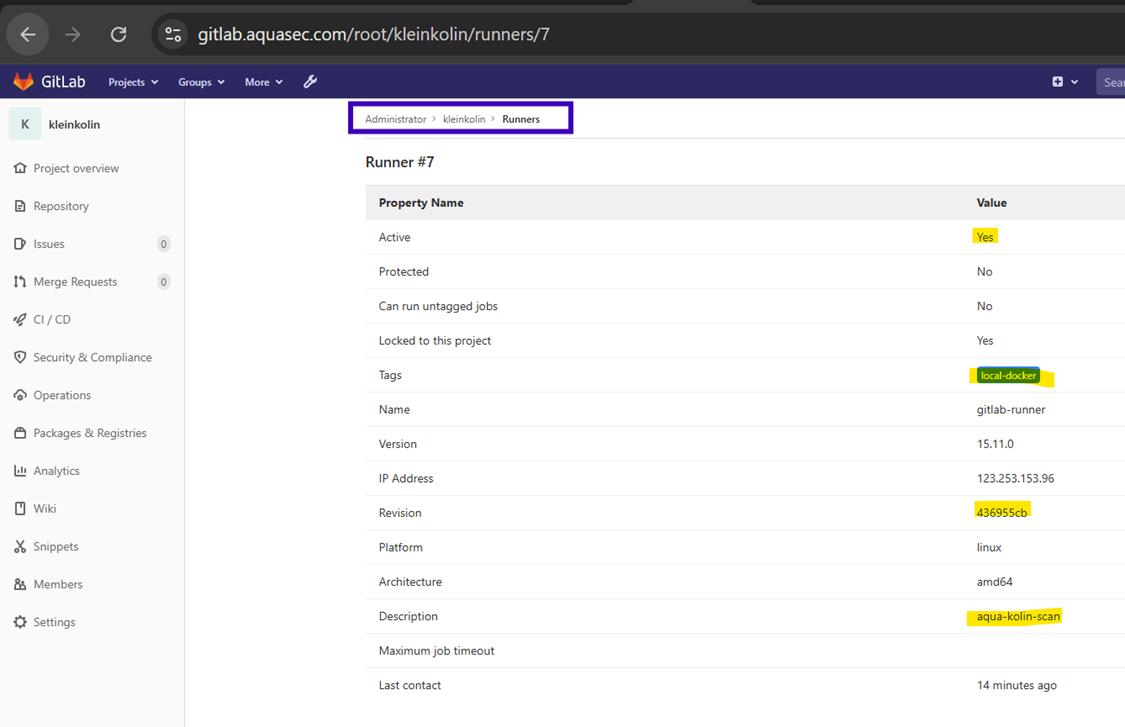The width and height of the screenshot is (1125, 727).
Task: Click the Search field in navbar
Action: (1111, 82)
